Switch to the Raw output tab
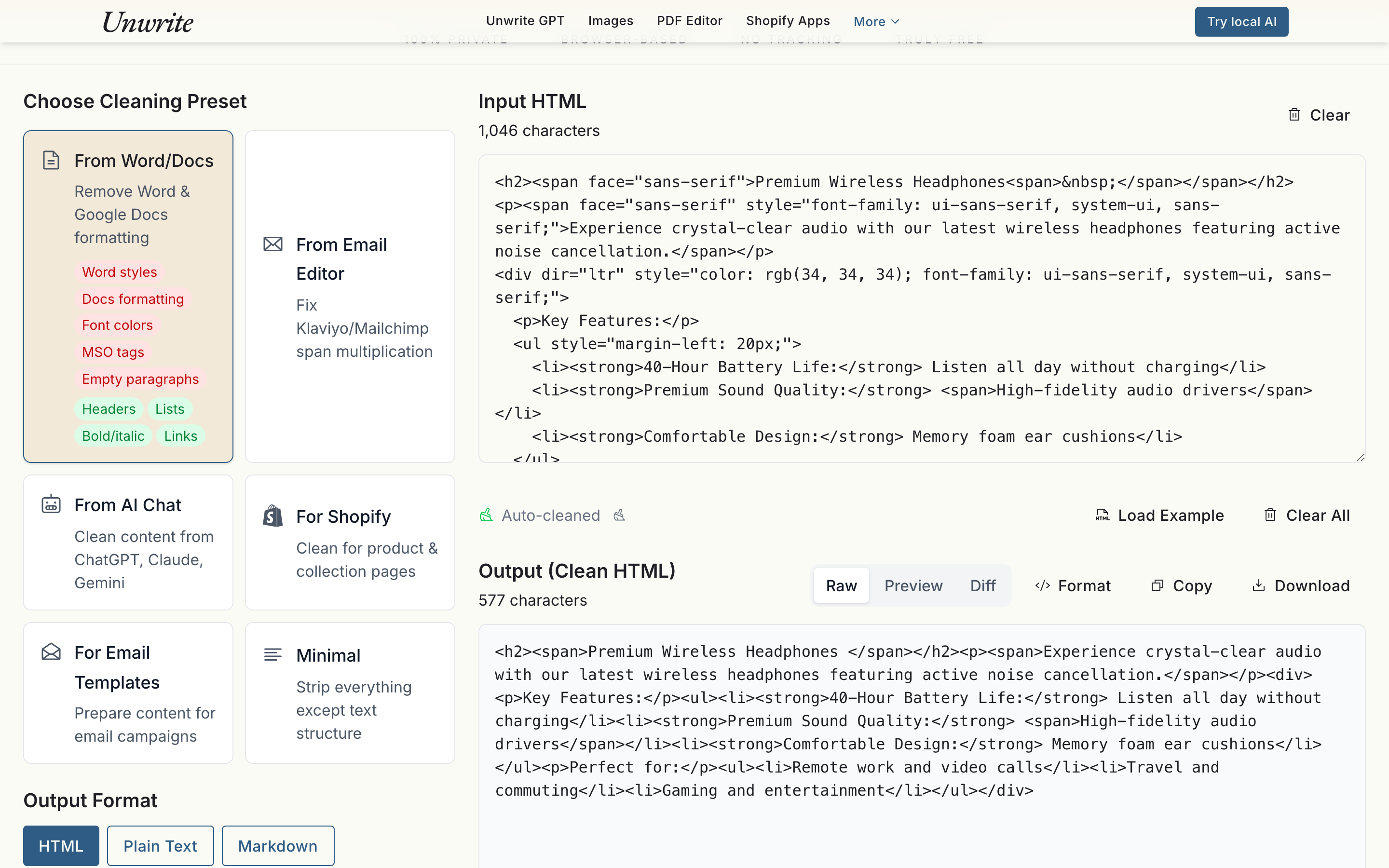1389x868 pixels. 841,585
